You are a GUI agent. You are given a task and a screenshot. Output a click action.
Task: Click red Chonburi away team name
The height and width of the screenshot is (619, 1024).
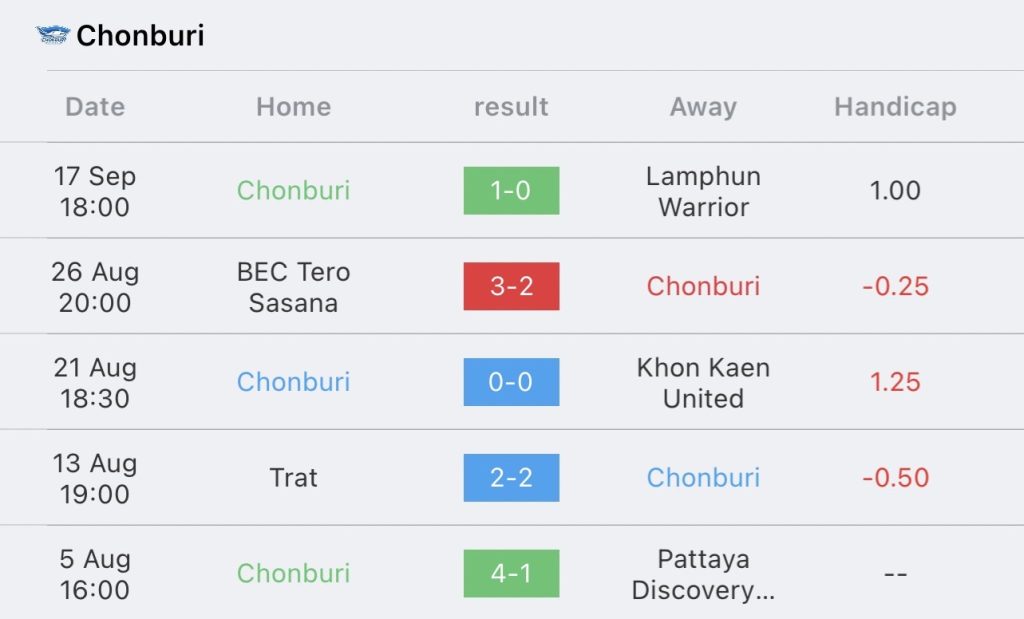click(703, 286)
